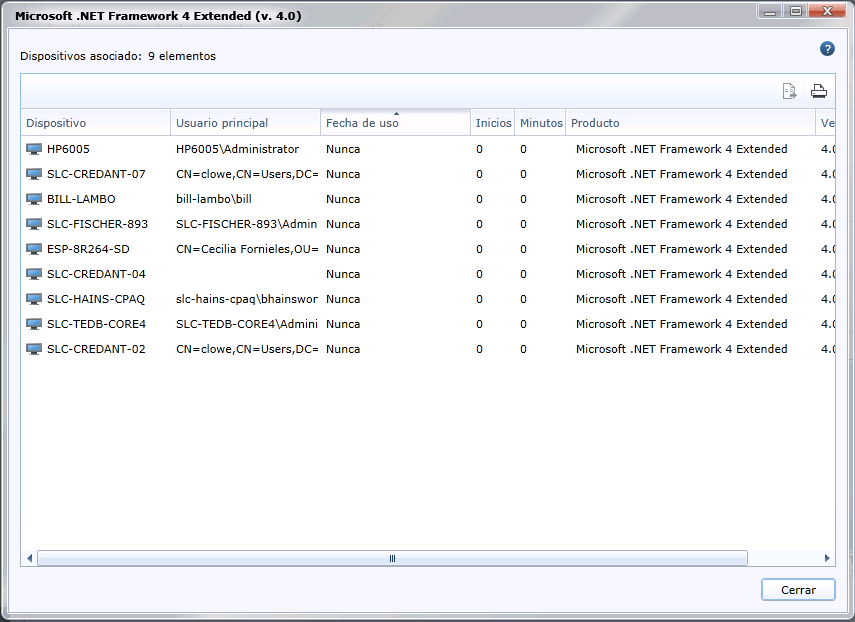Sort by Fecha de uso column header

(395, 123)
